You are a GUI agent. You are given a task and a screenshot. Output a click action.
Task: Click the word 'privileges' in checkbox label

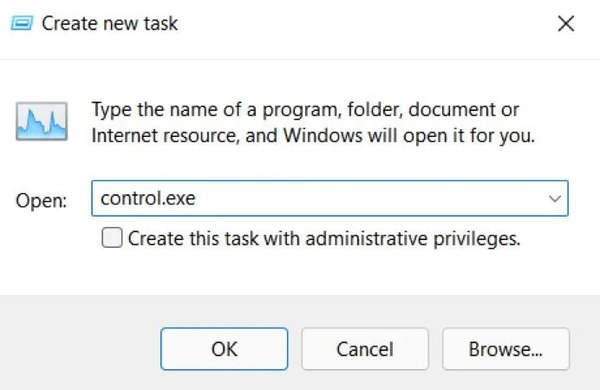pos(477,239)
